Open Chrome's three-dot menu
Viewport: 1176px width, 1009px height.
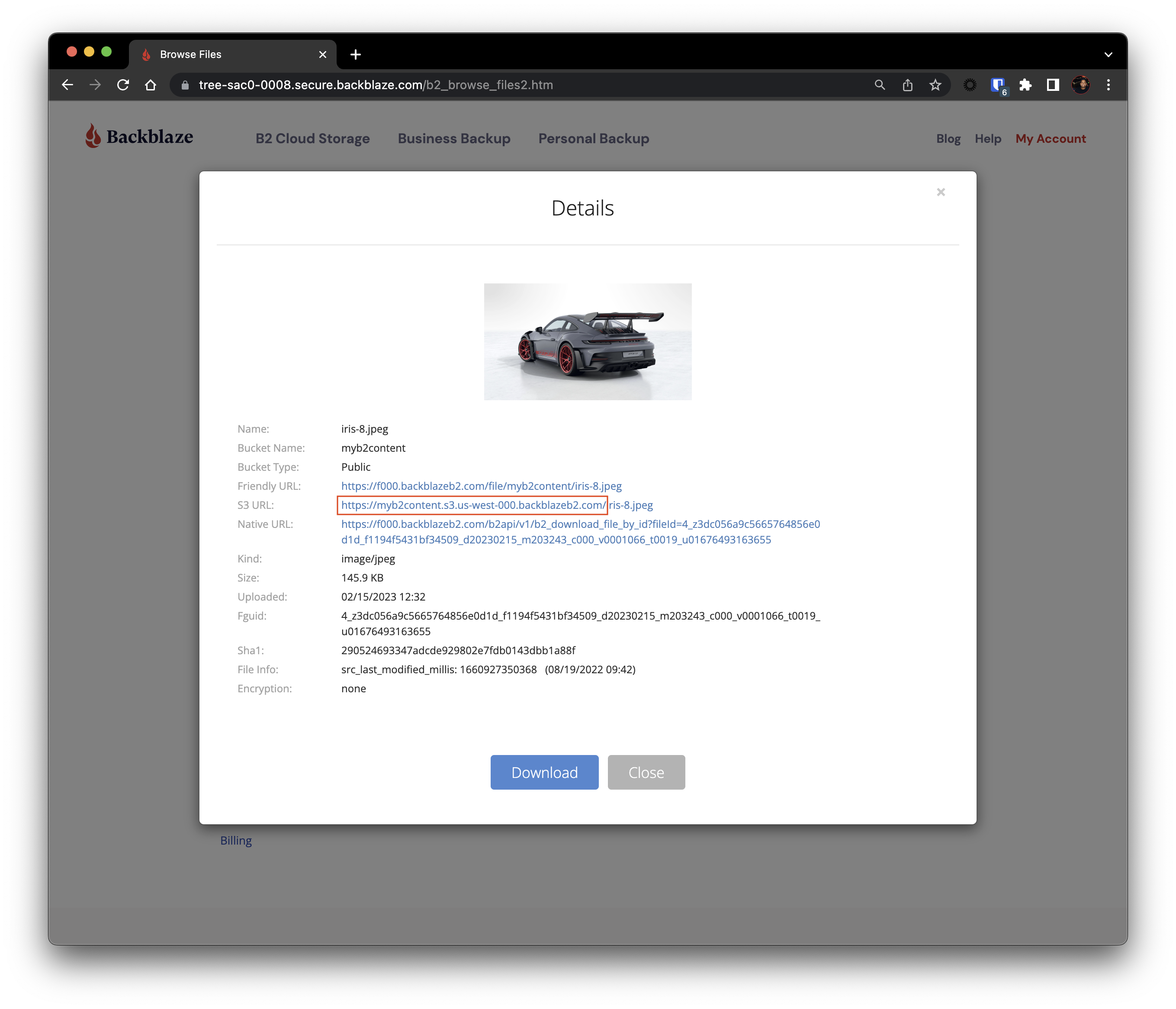1108,84
